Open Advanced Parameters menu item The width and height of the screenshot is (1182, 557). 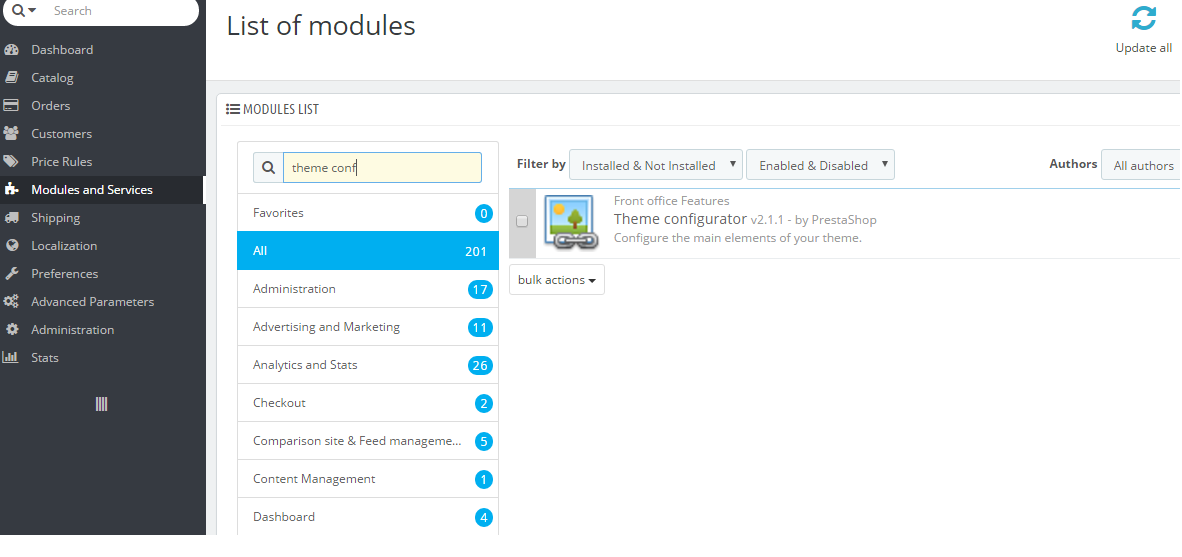(92, 302)
